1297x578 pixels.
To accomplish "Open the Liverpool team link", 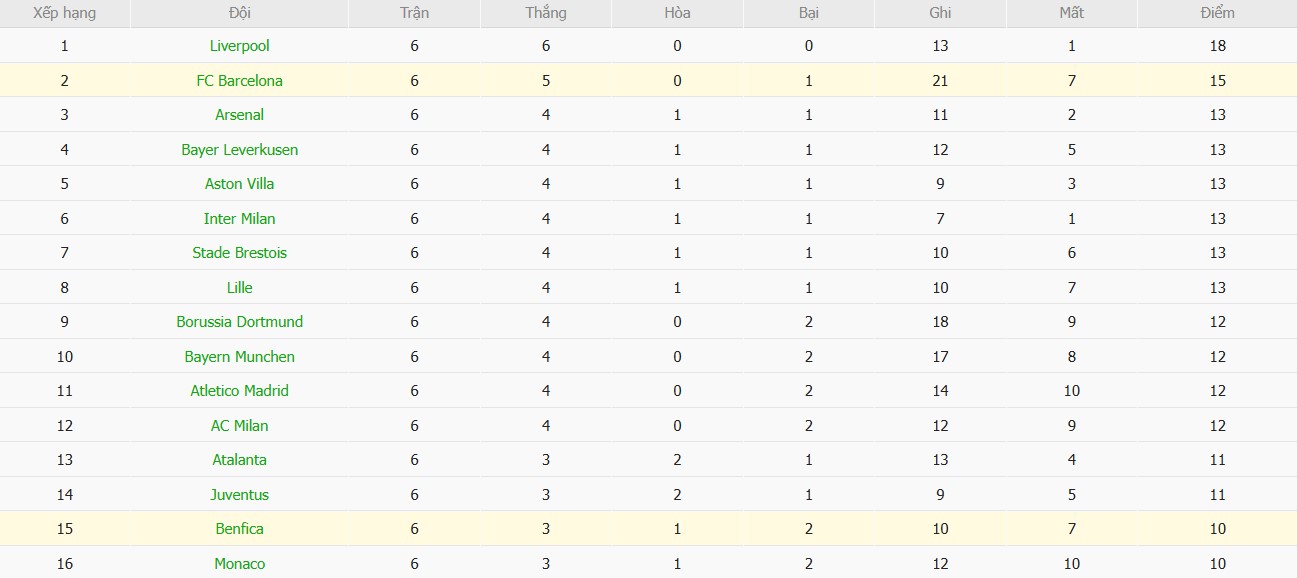I will coord(240,46).
